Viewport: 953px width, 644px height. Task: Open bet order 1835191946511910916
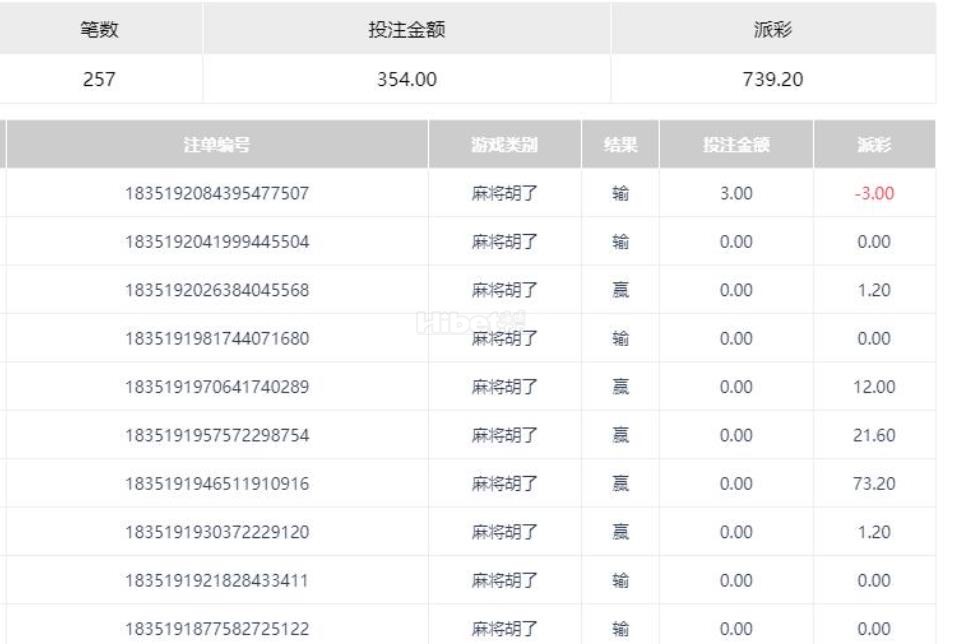tap(216, 484)
